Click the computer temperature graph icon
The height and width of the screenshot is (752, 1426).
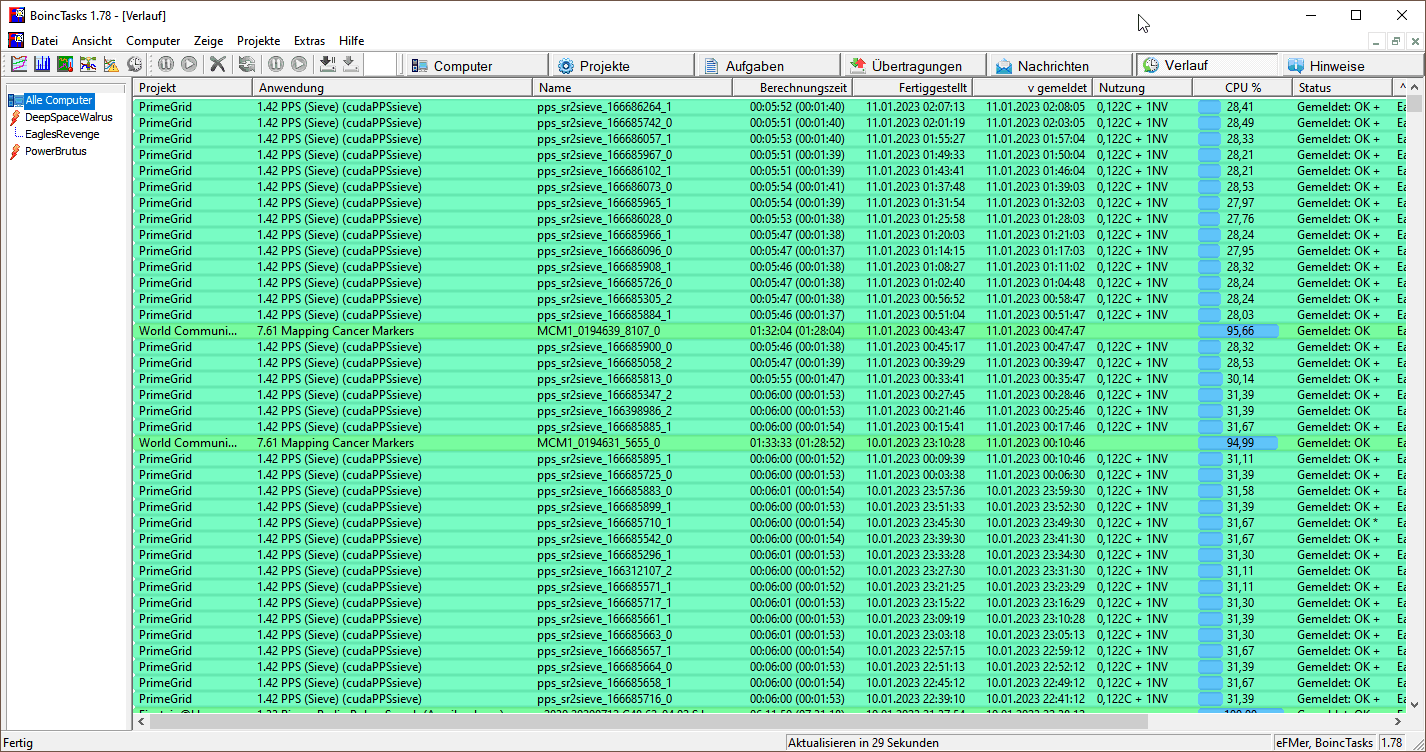[63, 63]
